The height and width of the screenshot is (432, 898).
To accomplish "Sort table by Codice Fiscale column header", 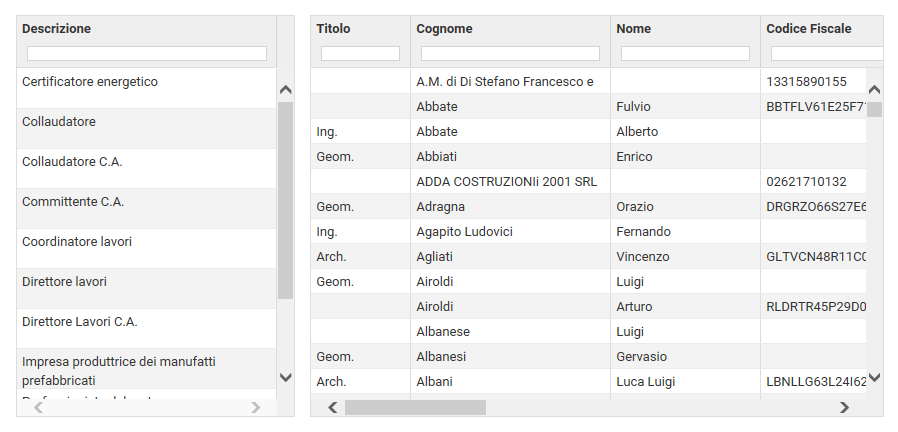I will (x=809, y=29).
